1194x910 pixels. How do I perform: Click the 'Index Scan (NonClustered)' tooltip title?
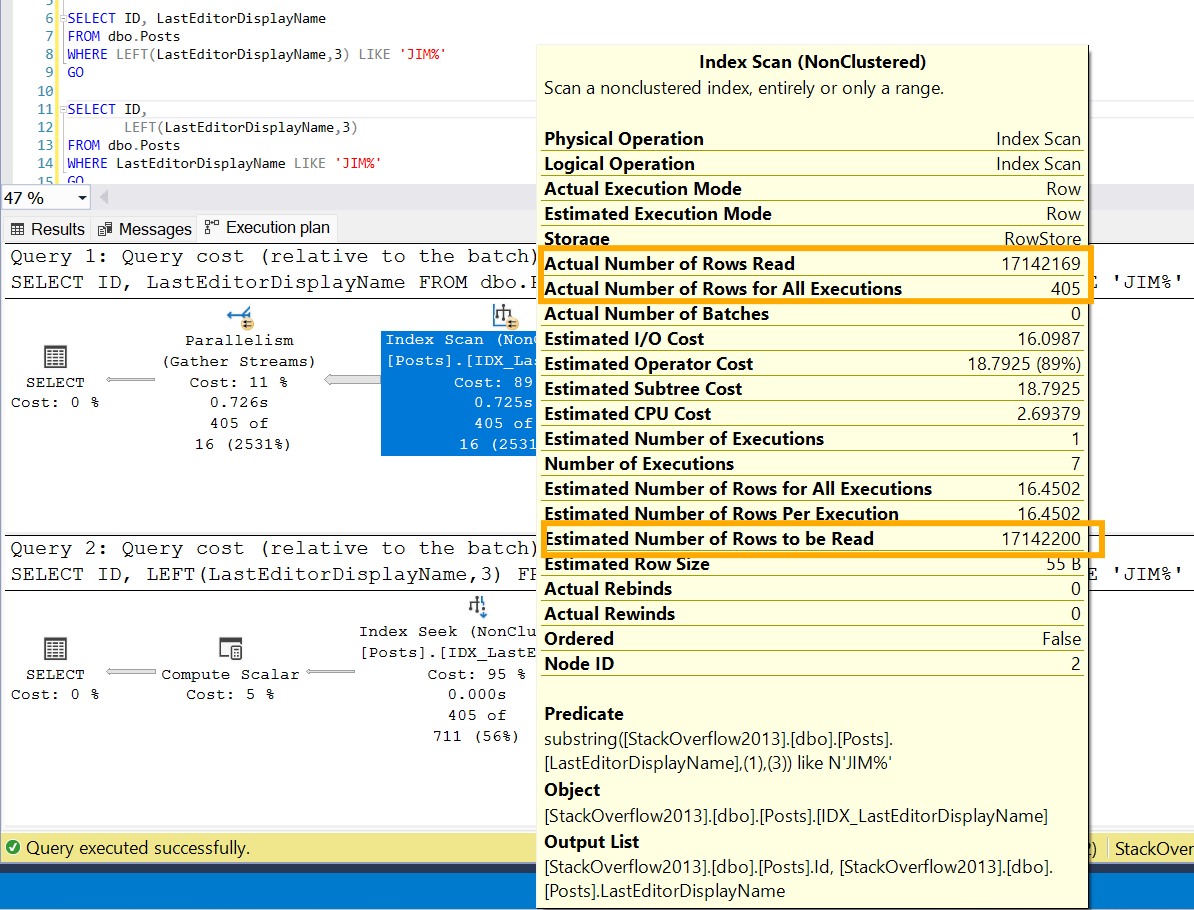[x=812, y=62]
